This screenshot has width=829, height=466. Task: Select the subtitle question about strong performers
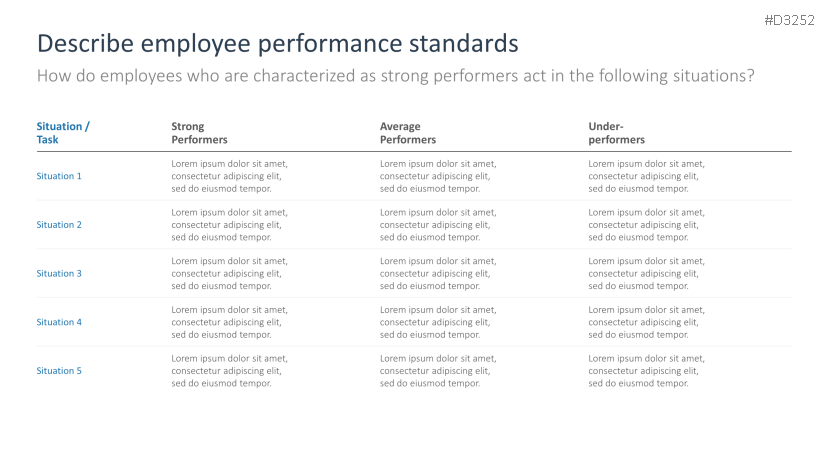click(395, 76)
